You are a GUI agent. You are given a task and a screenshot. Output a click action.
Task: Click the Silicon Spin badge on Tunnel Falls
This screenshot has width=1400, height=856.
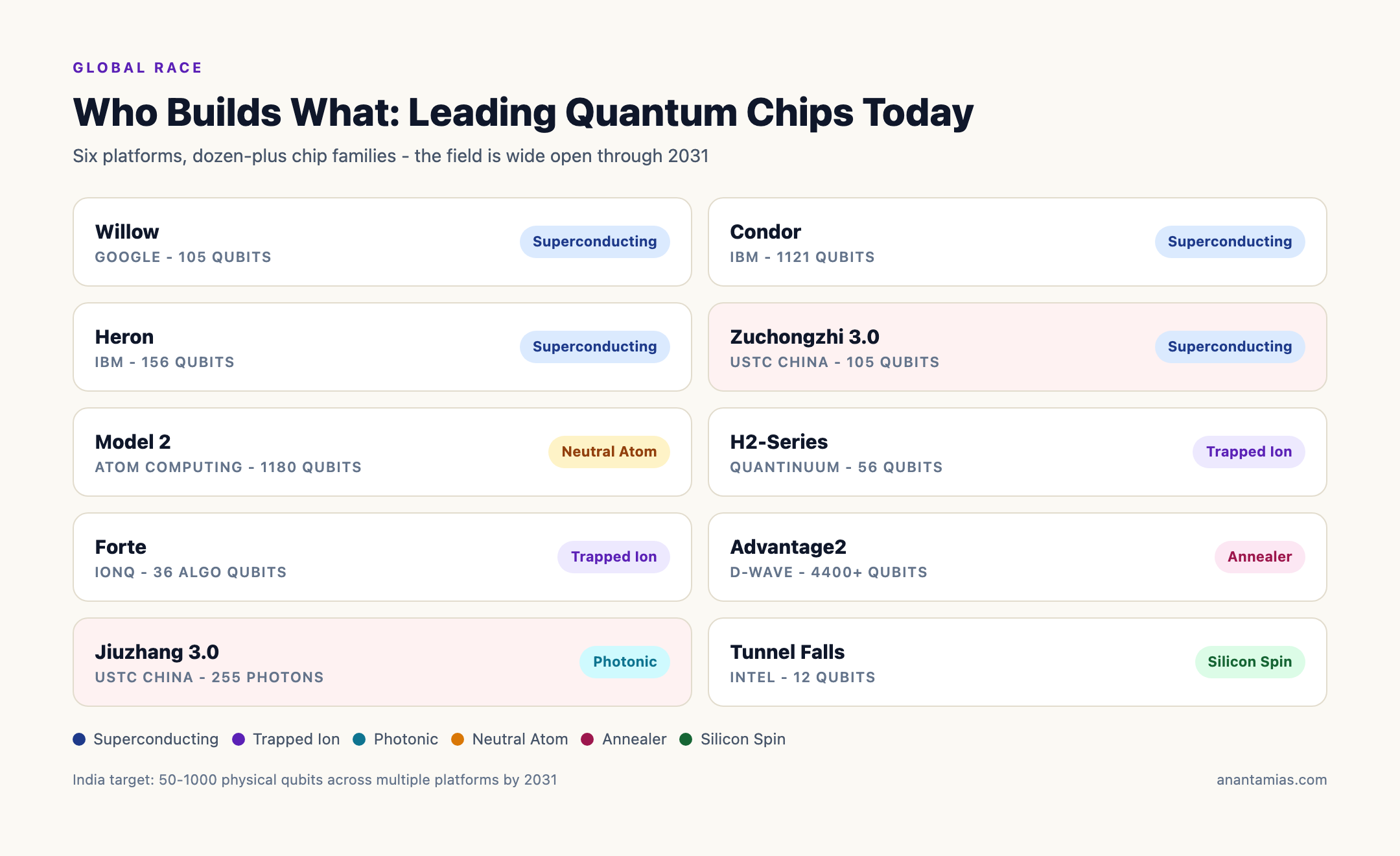pos(1250,662)
